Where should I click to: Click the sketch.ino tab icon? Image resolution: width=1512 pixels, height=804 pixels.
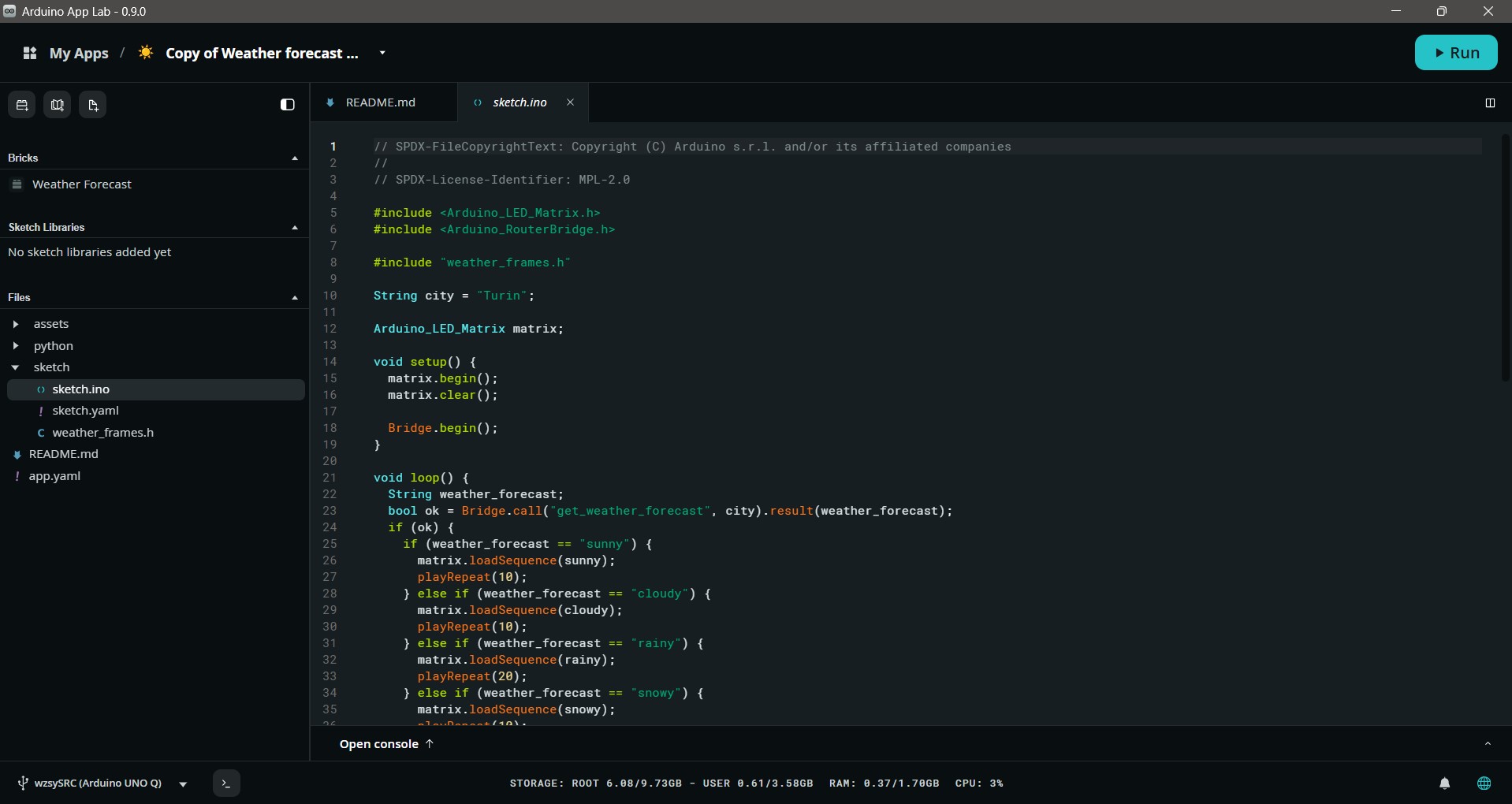pyautogui.click(x=478, y=102)
